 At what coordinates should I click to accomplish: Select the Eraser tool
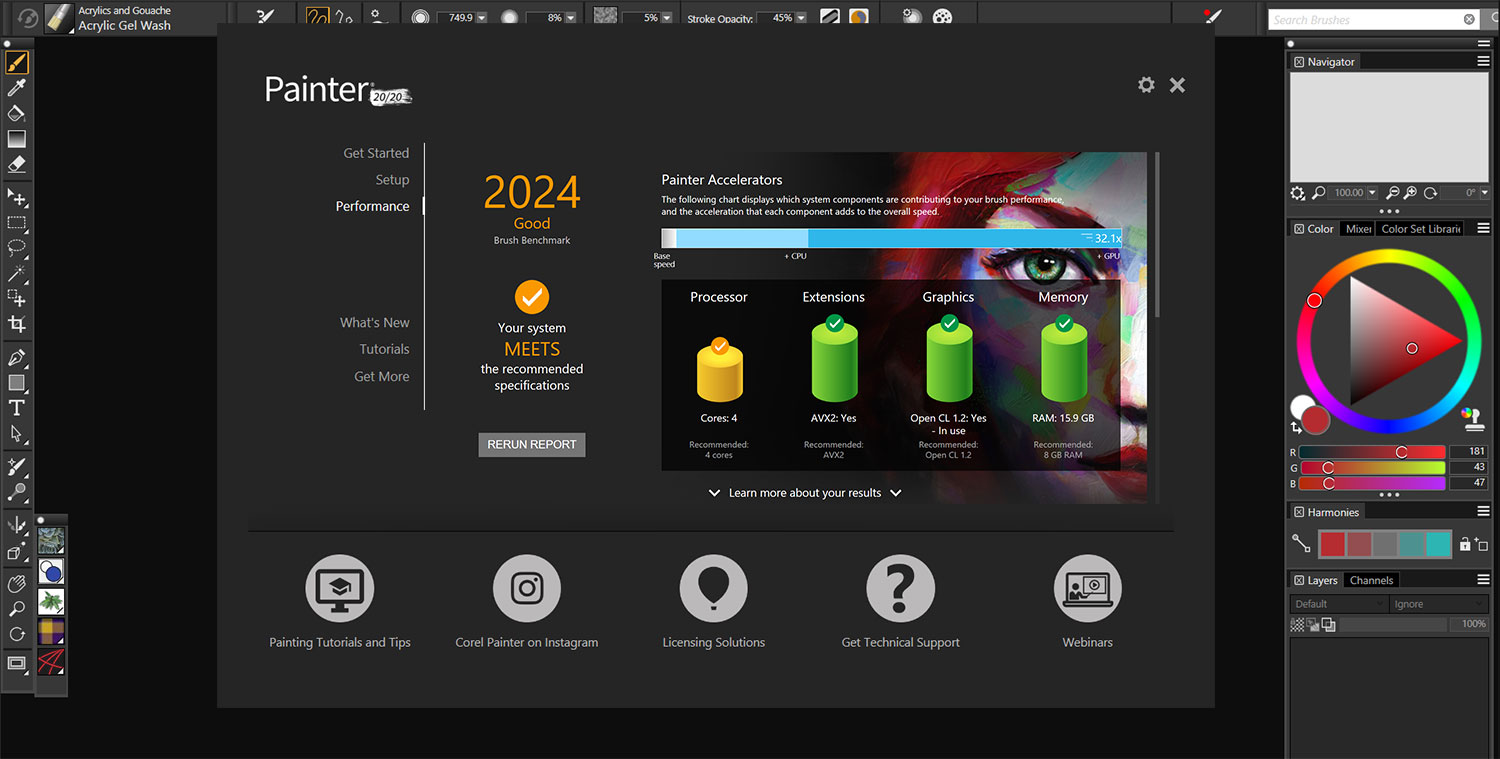tap(17, 165)
